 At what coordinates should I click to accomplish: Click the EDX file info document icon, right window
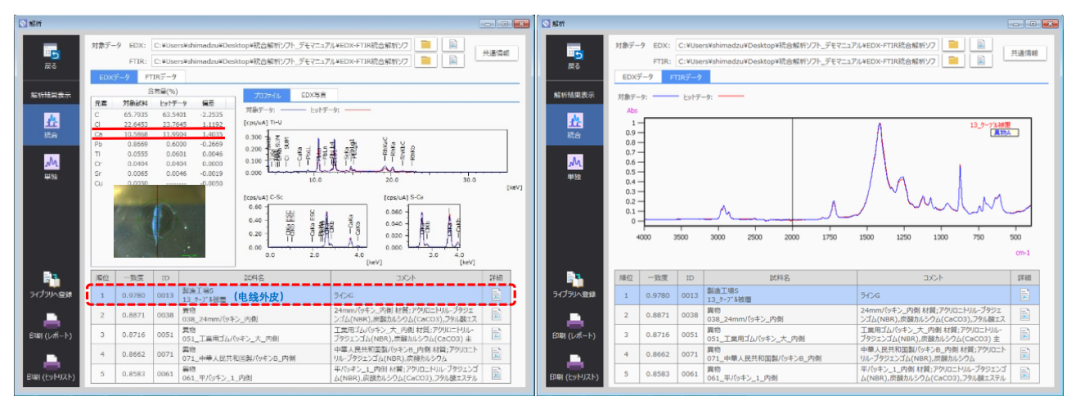[x=981, y=44]
